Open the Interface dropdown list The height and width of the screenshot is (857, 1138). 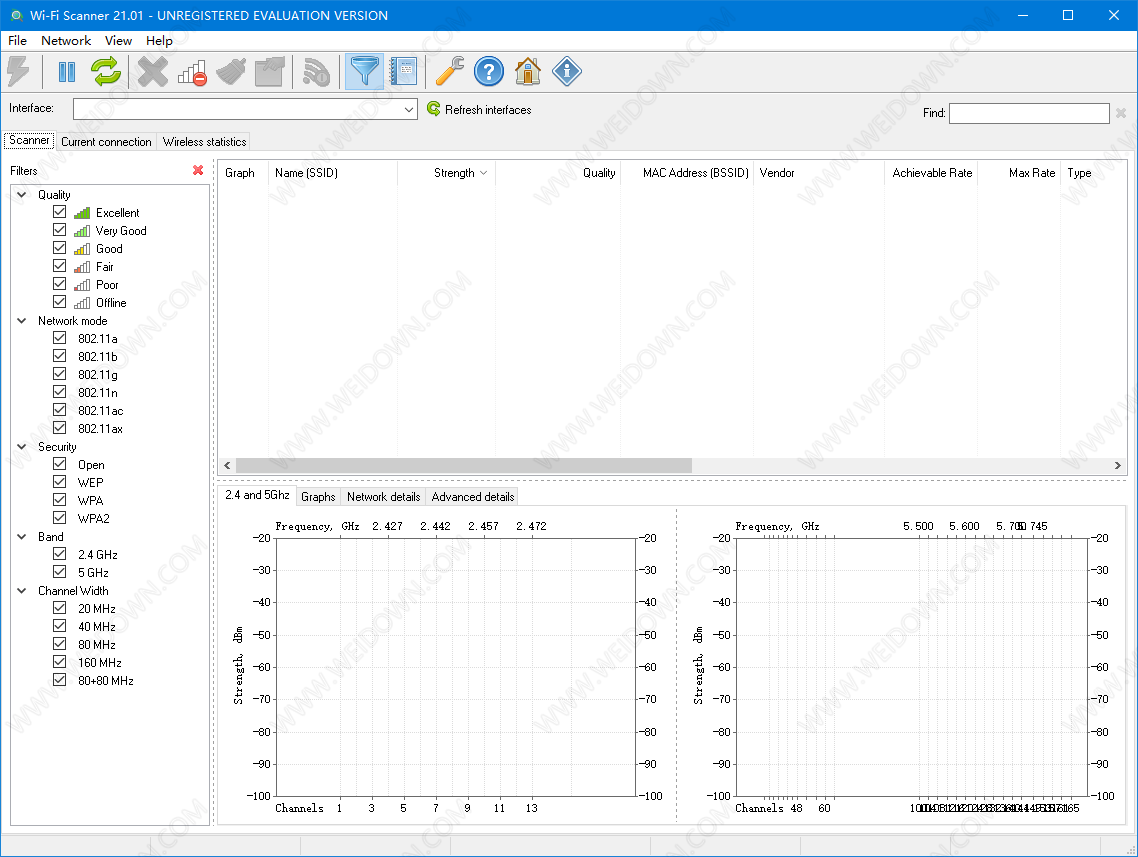click(x=409, y=110)
